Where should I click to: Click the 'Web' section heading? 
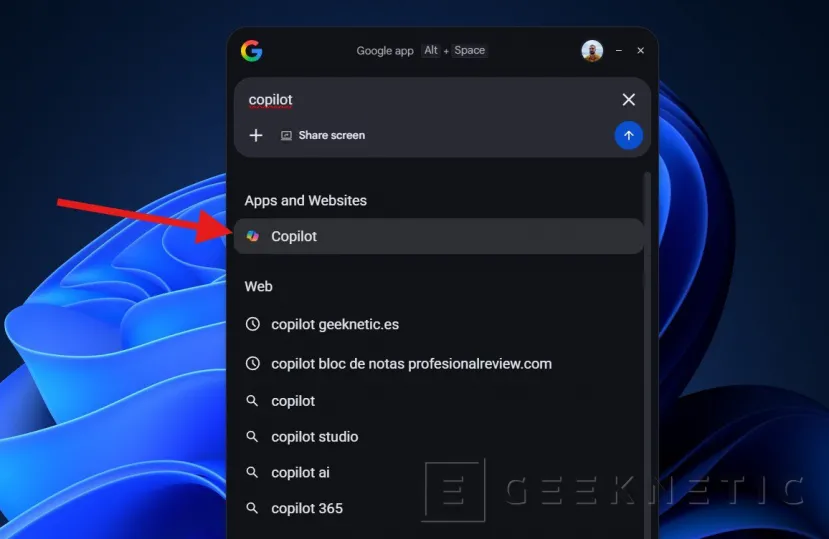pos(259,287)
